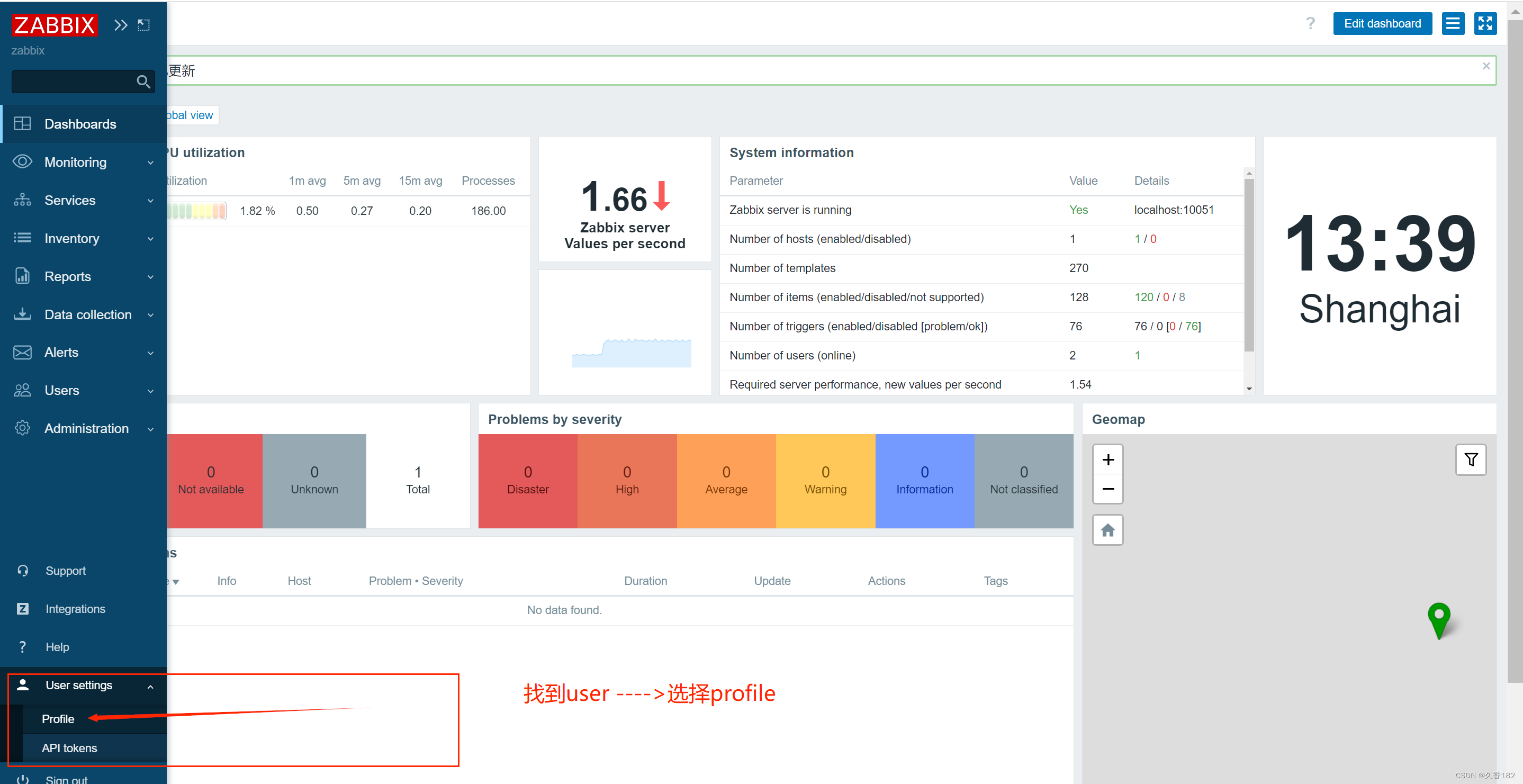Click the Geomap filter icon
The height and width of the screenshot is (784, 1523).
point(1471,459)
